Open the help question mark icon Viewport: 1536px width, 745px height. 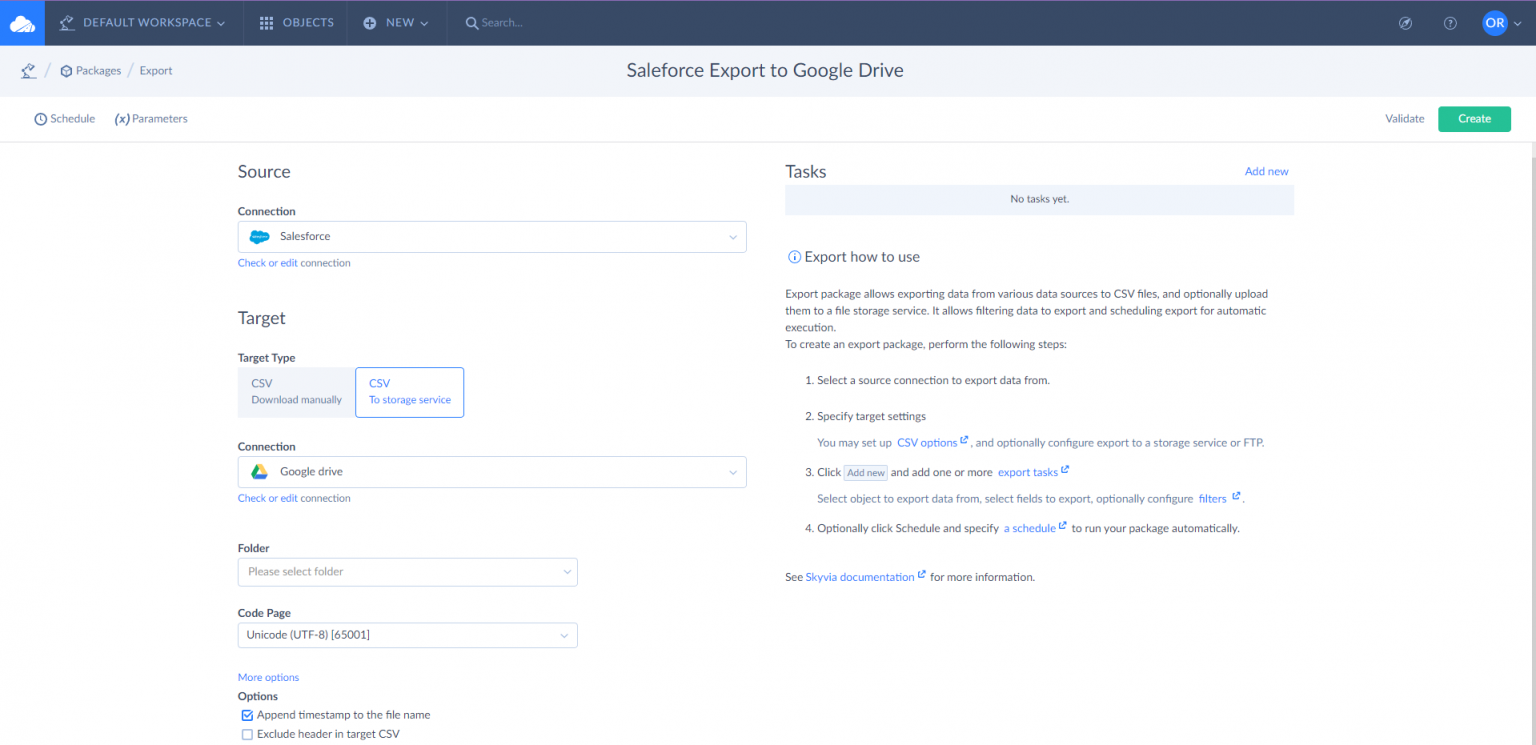coord(1450,23)
